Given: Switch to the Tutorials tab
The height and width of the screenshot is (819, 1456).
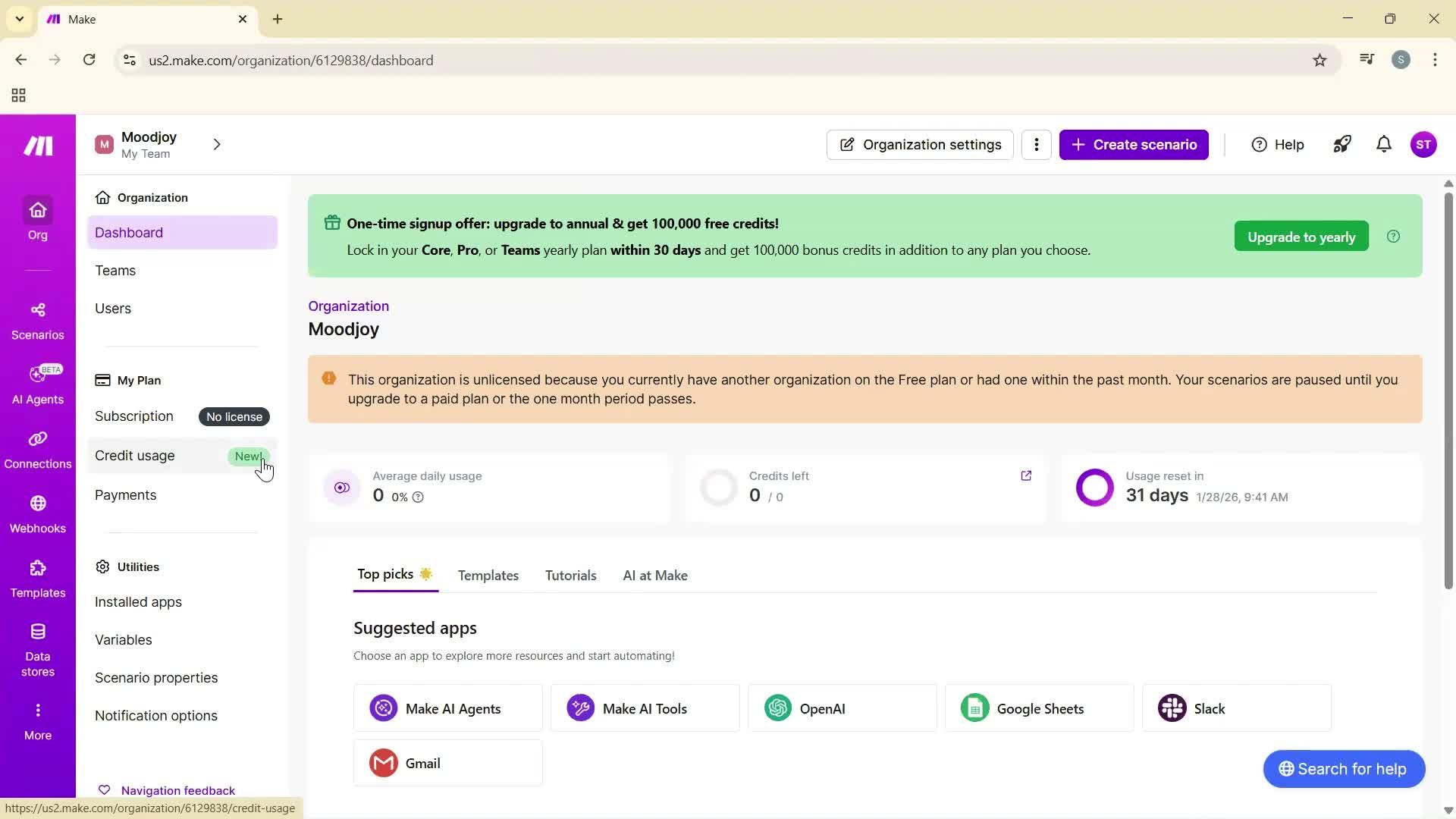Looking at the screenshot, I should coord(570,575).
